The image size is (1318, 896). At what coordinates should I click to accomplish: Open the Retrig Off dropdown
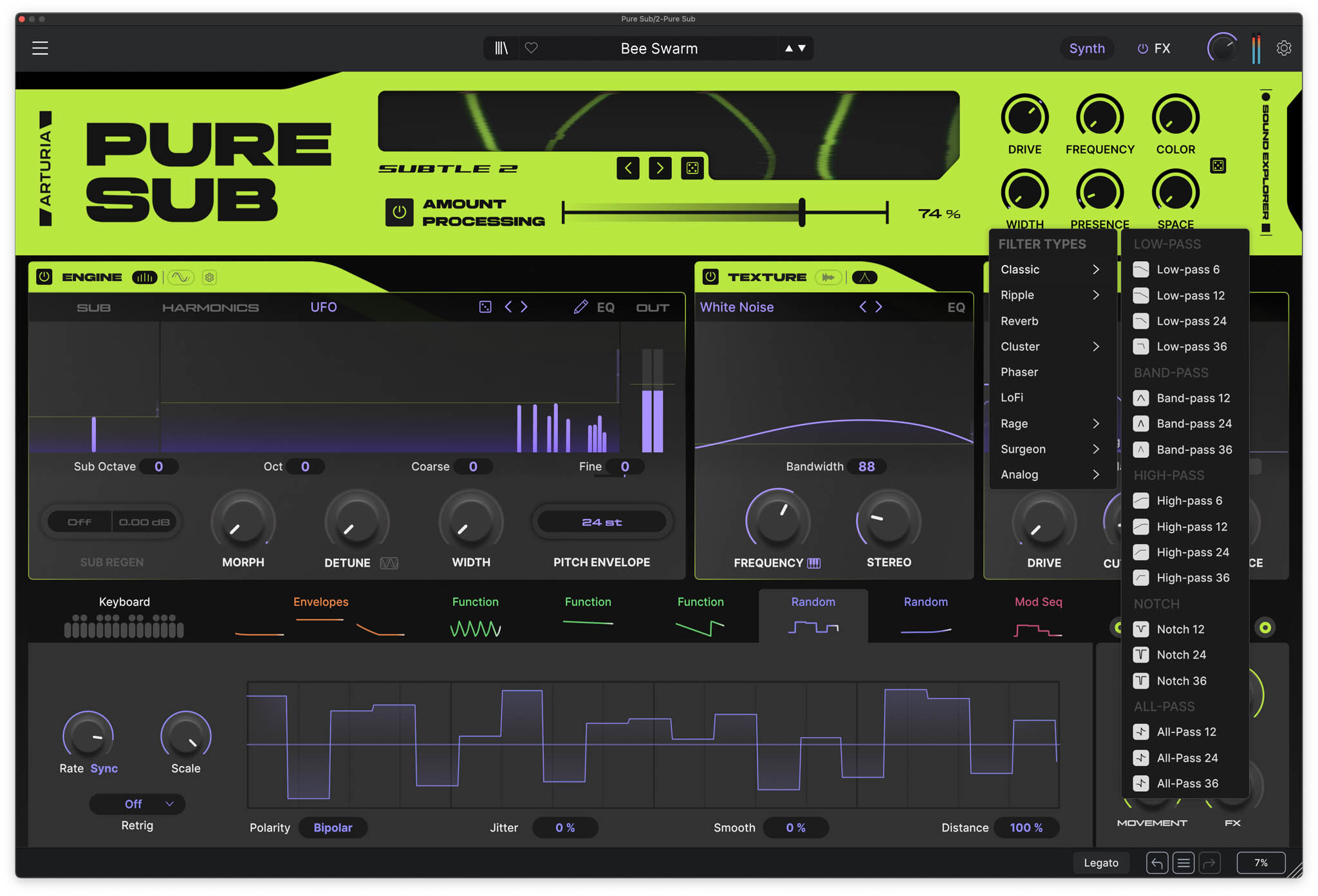(137, 804)
